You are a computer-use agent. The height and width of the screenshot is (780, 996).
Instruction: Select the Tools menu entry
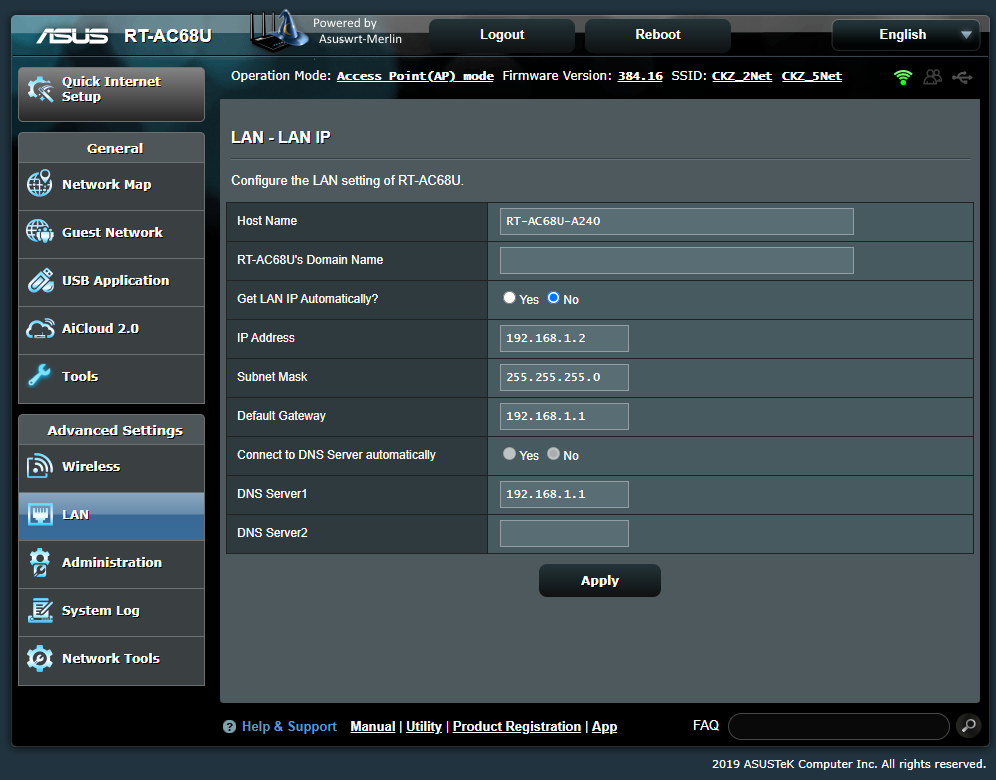point(111,377)
